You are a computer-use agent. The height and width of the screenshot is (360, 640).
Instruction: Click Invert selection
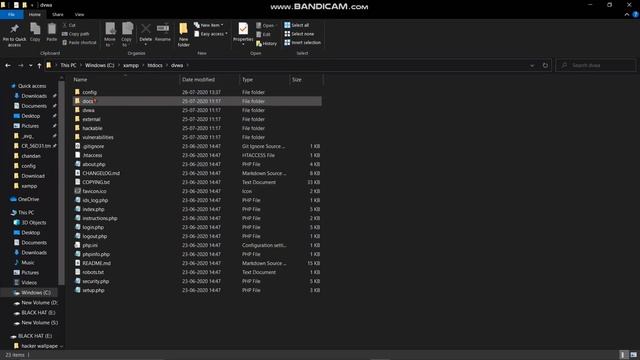click(302, 42)
